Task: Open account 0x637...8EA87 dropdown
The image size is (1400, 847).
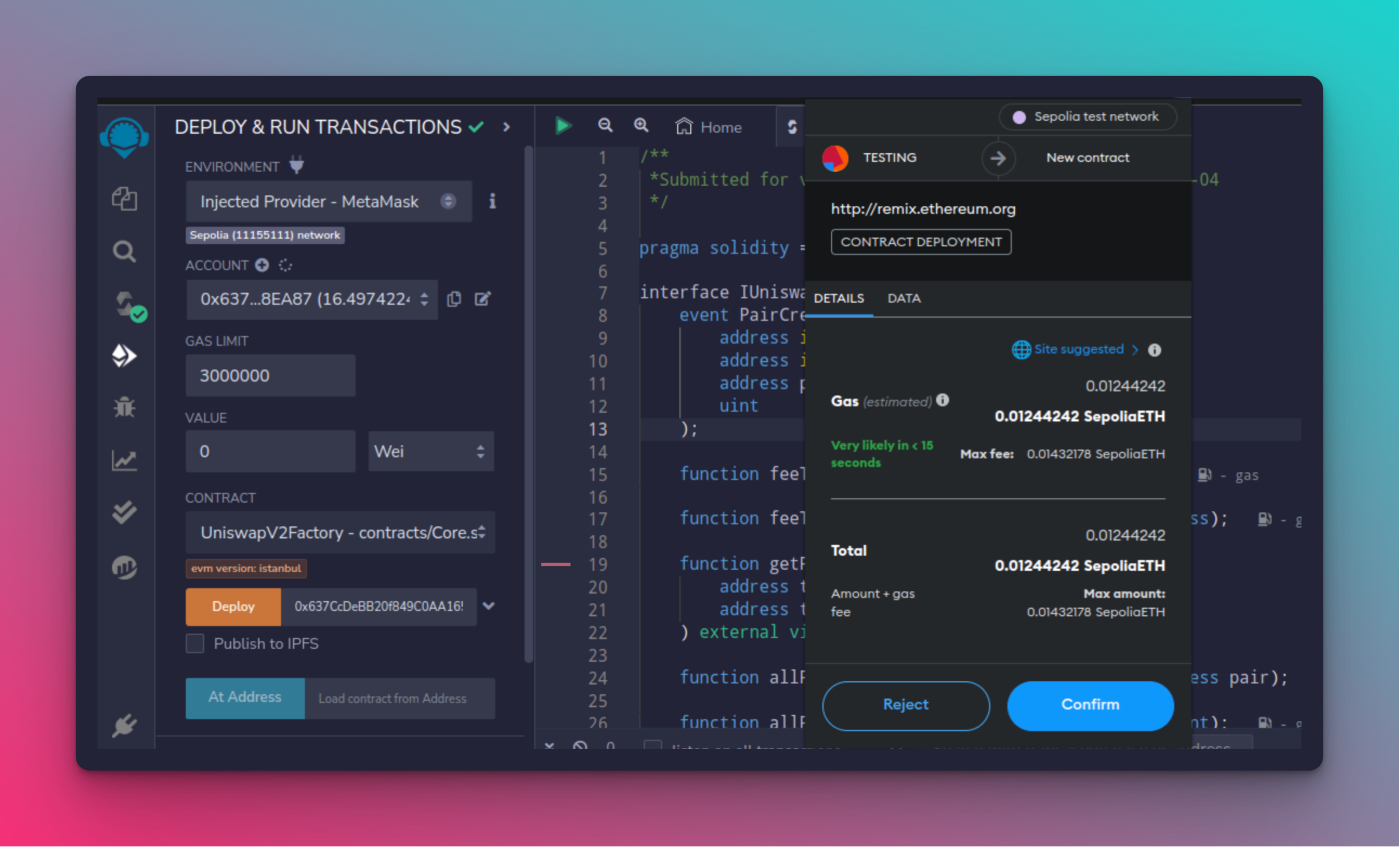Action: [312, 299]
